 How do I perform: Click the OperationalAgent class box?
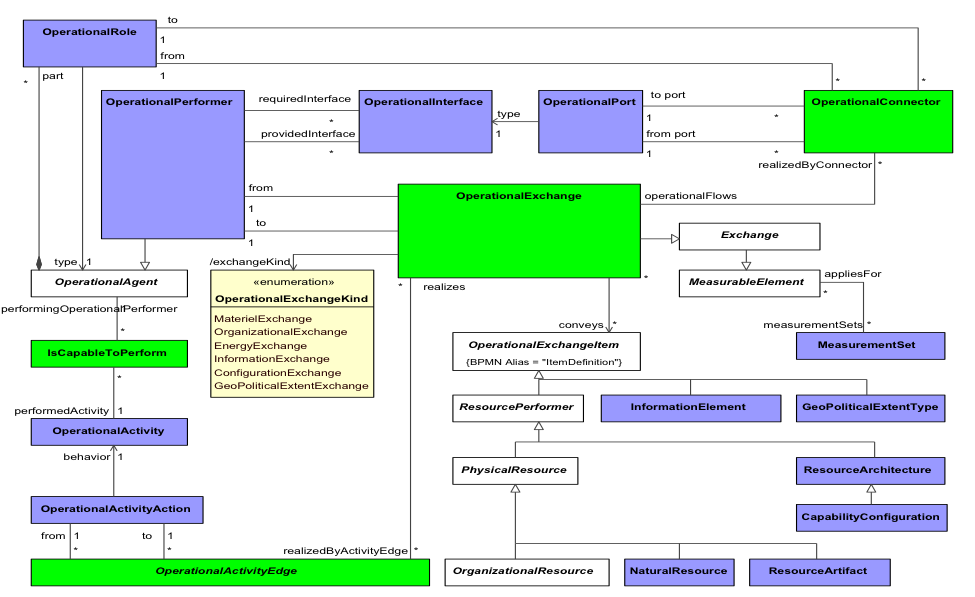(108, 283)
